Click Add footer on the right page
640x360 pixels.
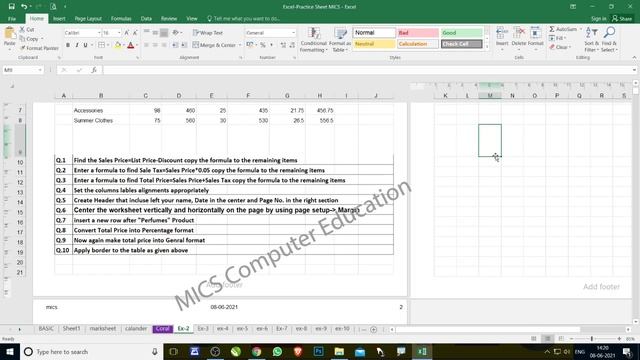tap(601, 287)
